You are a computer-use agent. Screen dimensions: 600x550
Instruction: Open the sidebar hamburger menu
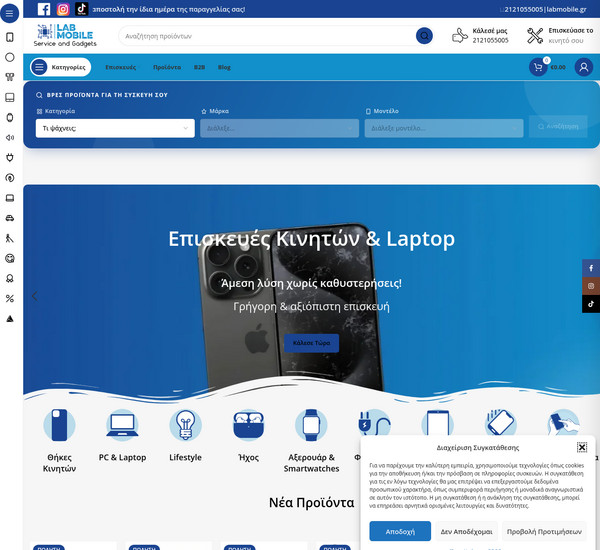[10, 13]
